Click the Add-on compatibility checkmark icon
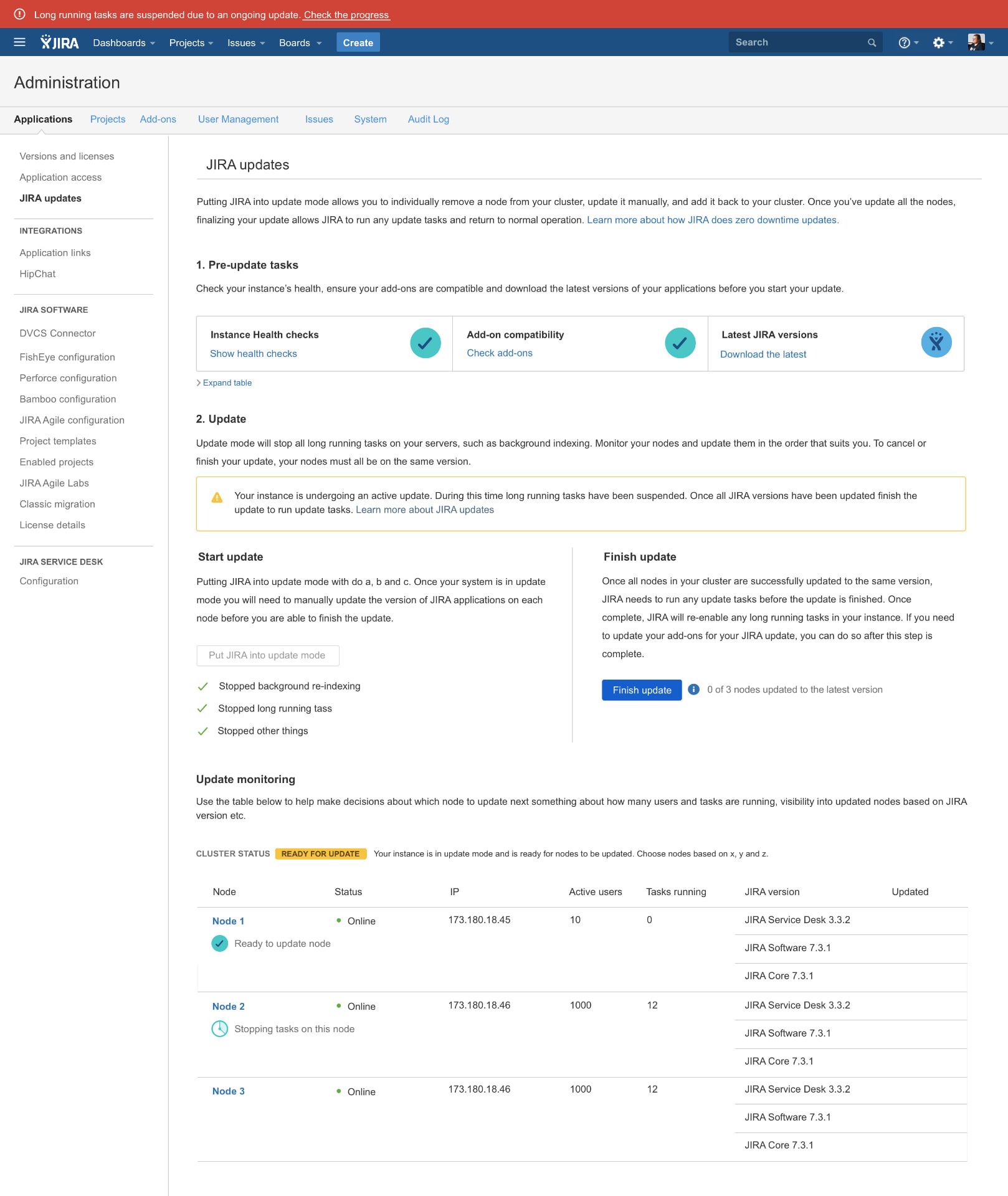Viewport: 1008px width, 1196px height. click(x=680, y=343)
